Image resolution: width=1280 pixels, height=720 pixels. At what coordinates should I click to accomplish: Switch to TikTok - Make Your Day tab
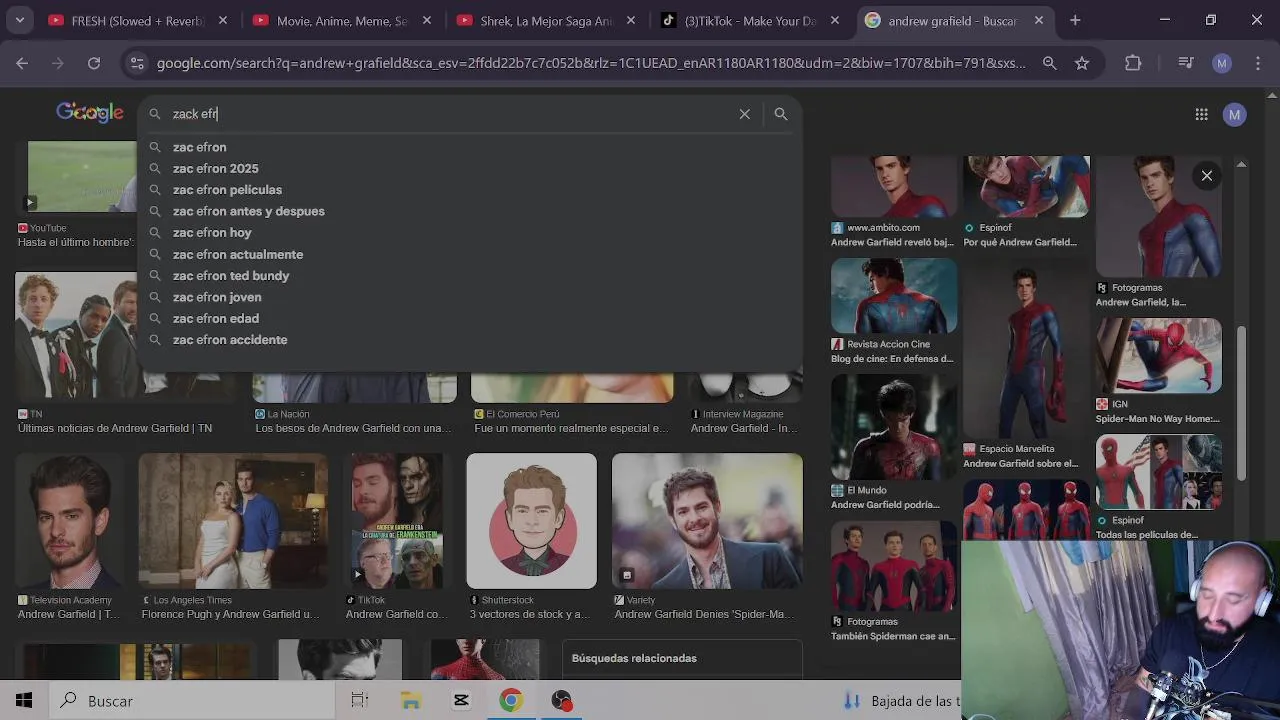(751, 20)
